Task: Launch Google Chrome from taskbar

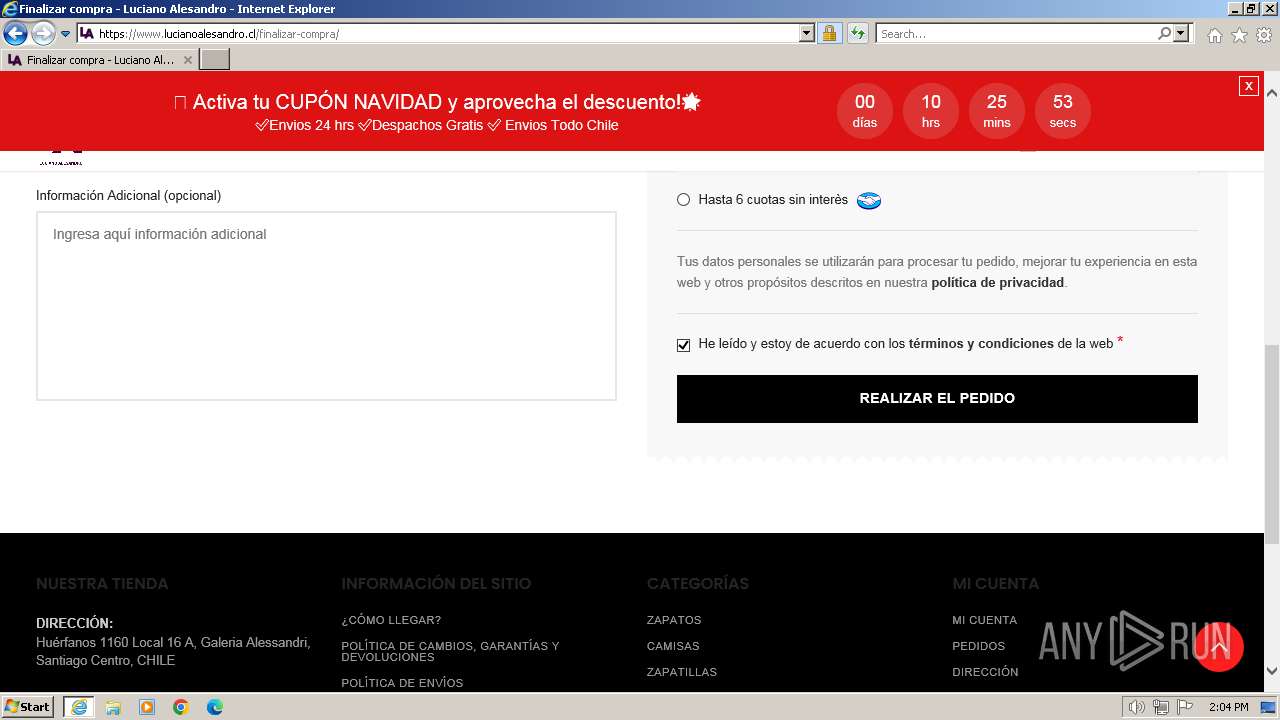Action: coord(181,707)
